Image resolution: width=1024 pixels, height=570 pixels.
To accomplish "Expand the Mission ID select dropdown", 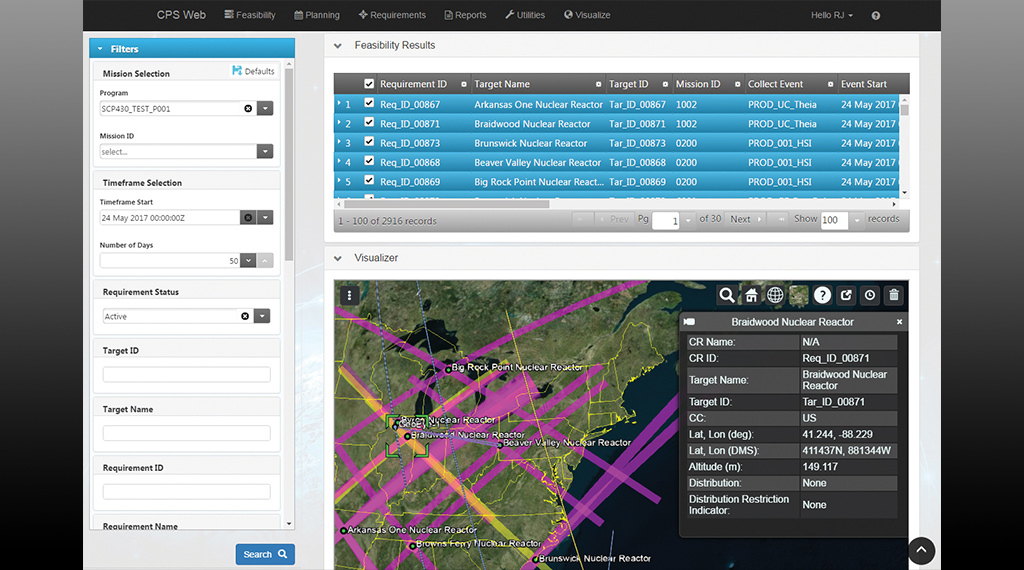I will pyautogui.click(x=265, y=152).
